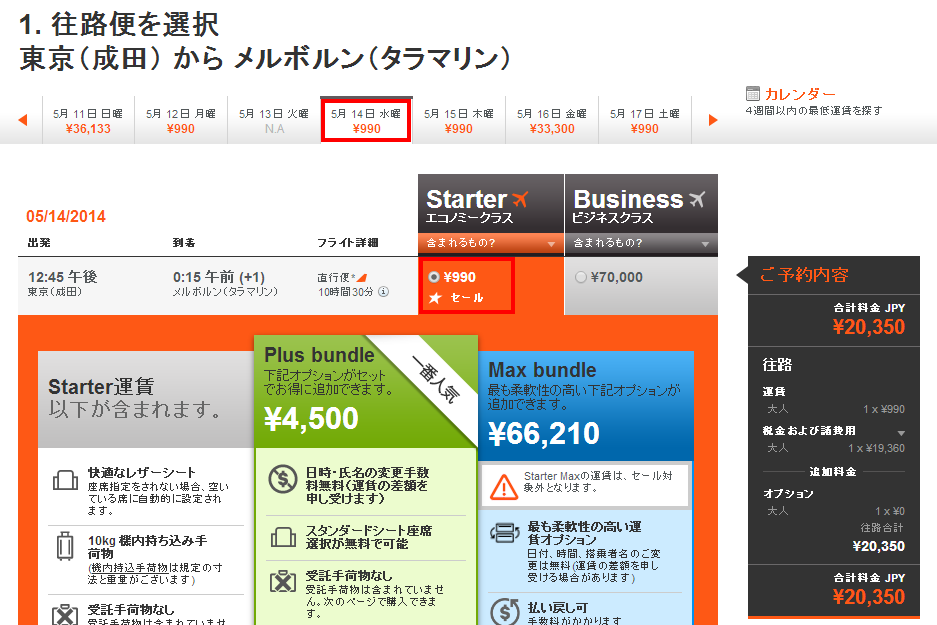This screenshot has height=625, width=937.
Task: Select the 5月 17日 土曜 date tab
Action: [x=645, y=120]
